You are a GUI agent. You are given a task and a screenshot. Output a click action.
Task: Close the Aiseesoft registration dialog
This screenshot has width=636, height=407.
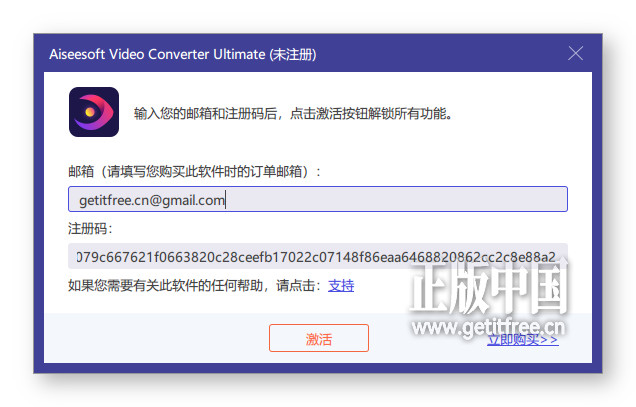click(575, 53)
